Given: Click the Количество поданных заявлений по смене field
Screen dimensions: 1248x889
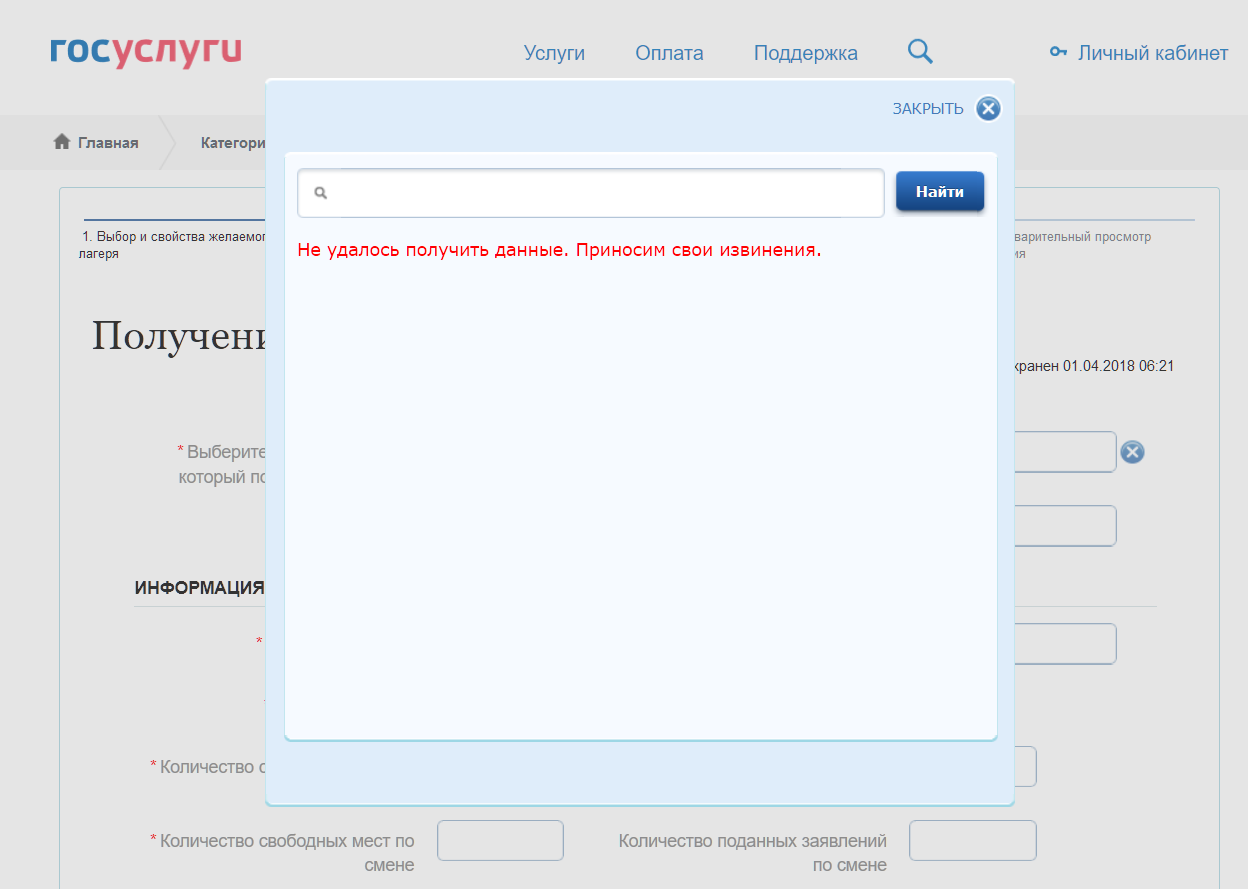Looking at the screenshot, I should click(972, 841).
